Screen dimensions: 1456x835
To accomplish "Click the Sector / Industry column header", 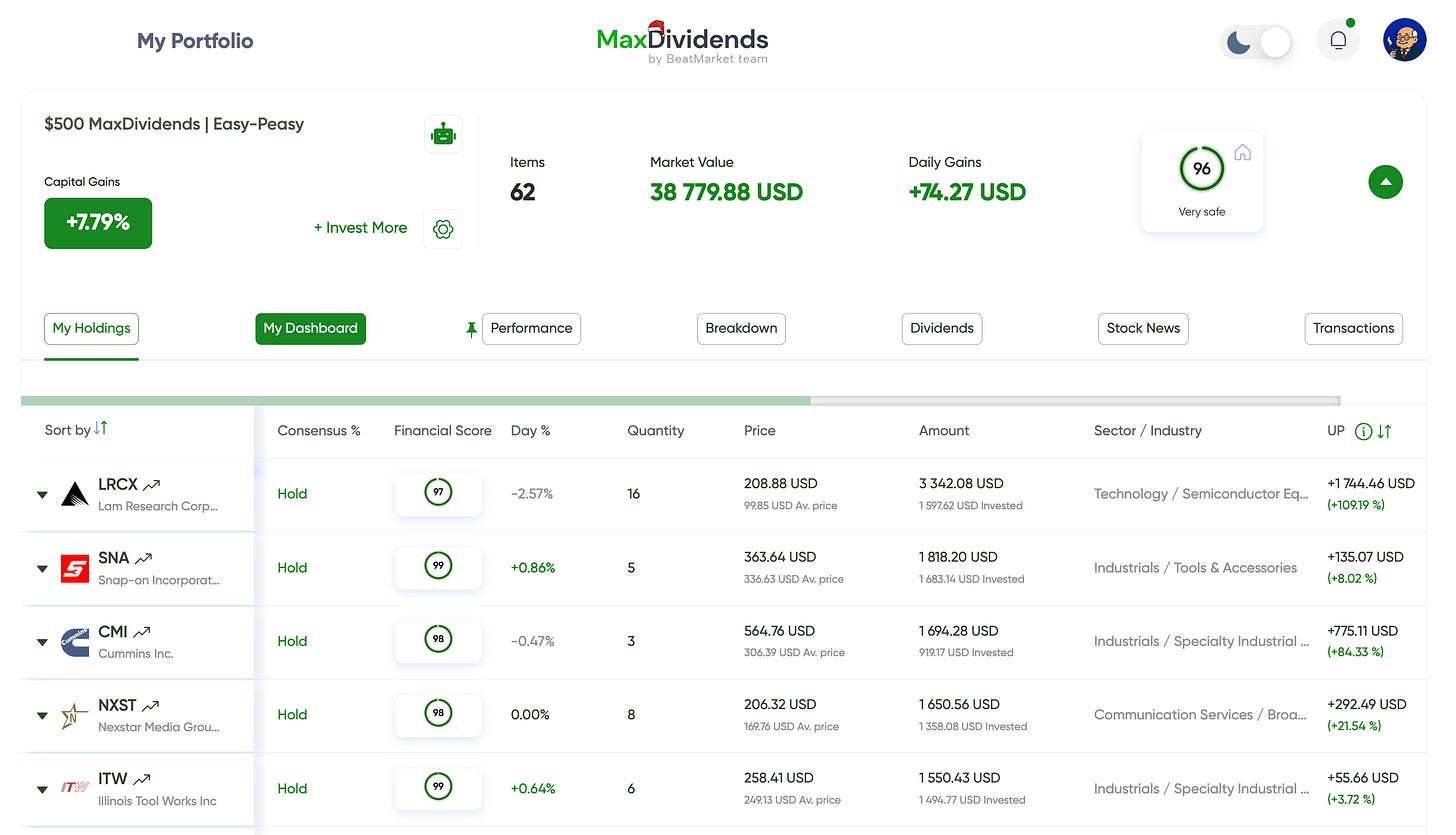I will [1148, 431].
